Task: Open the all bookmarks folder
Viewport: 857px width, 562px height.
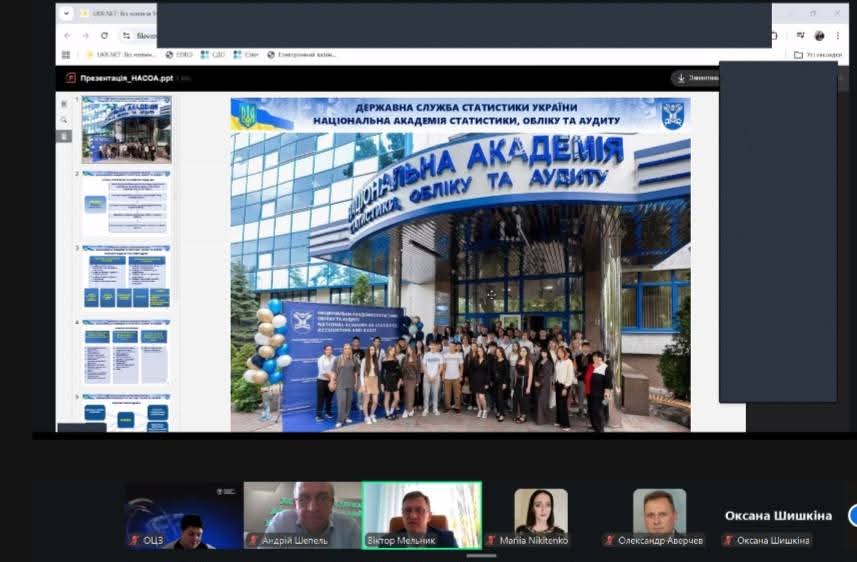Action: pos(817,55)
